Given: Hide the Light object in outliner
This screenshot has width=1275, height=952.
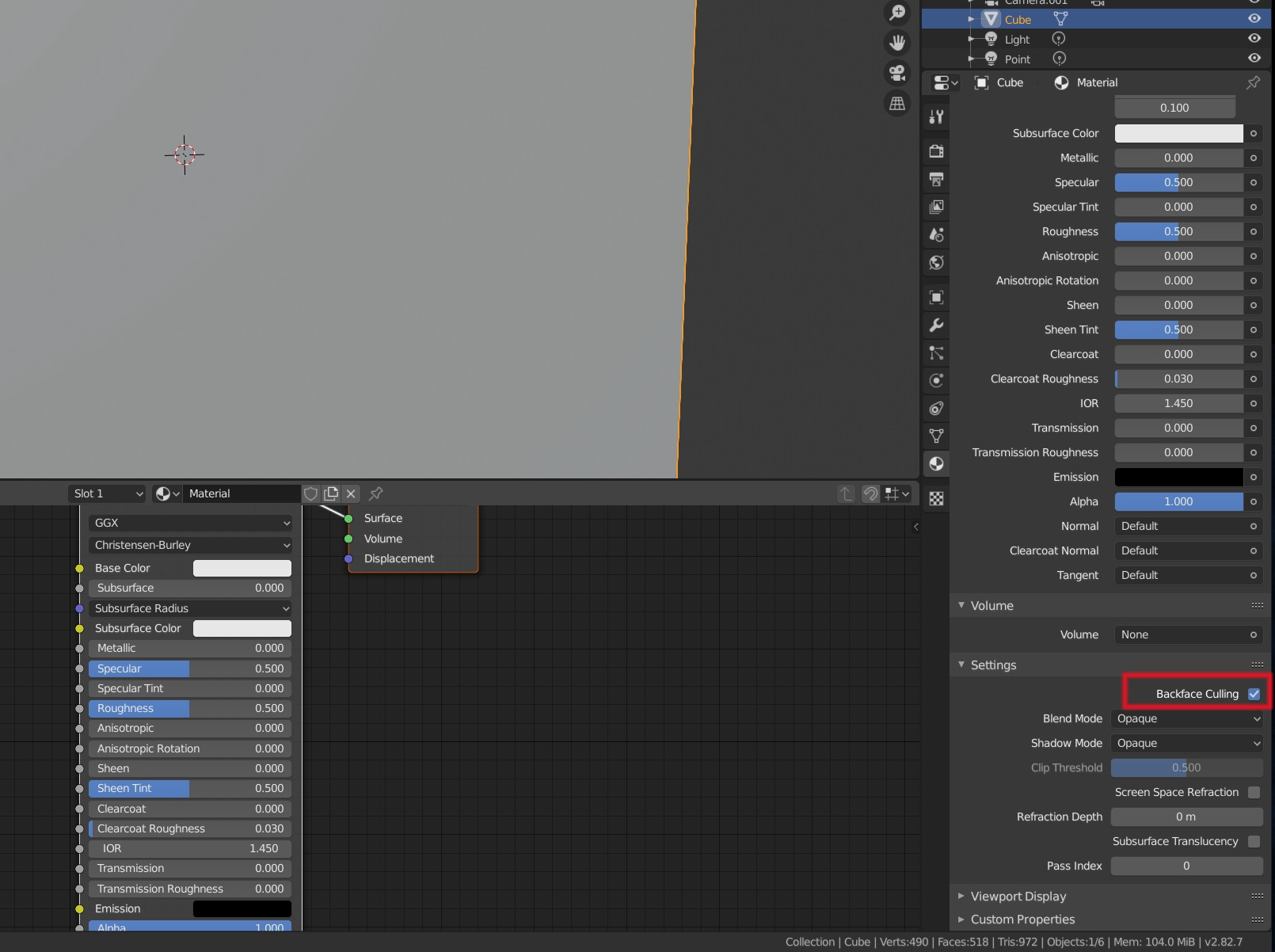Looking at the screenshot, I should (x=1254, y=38).
